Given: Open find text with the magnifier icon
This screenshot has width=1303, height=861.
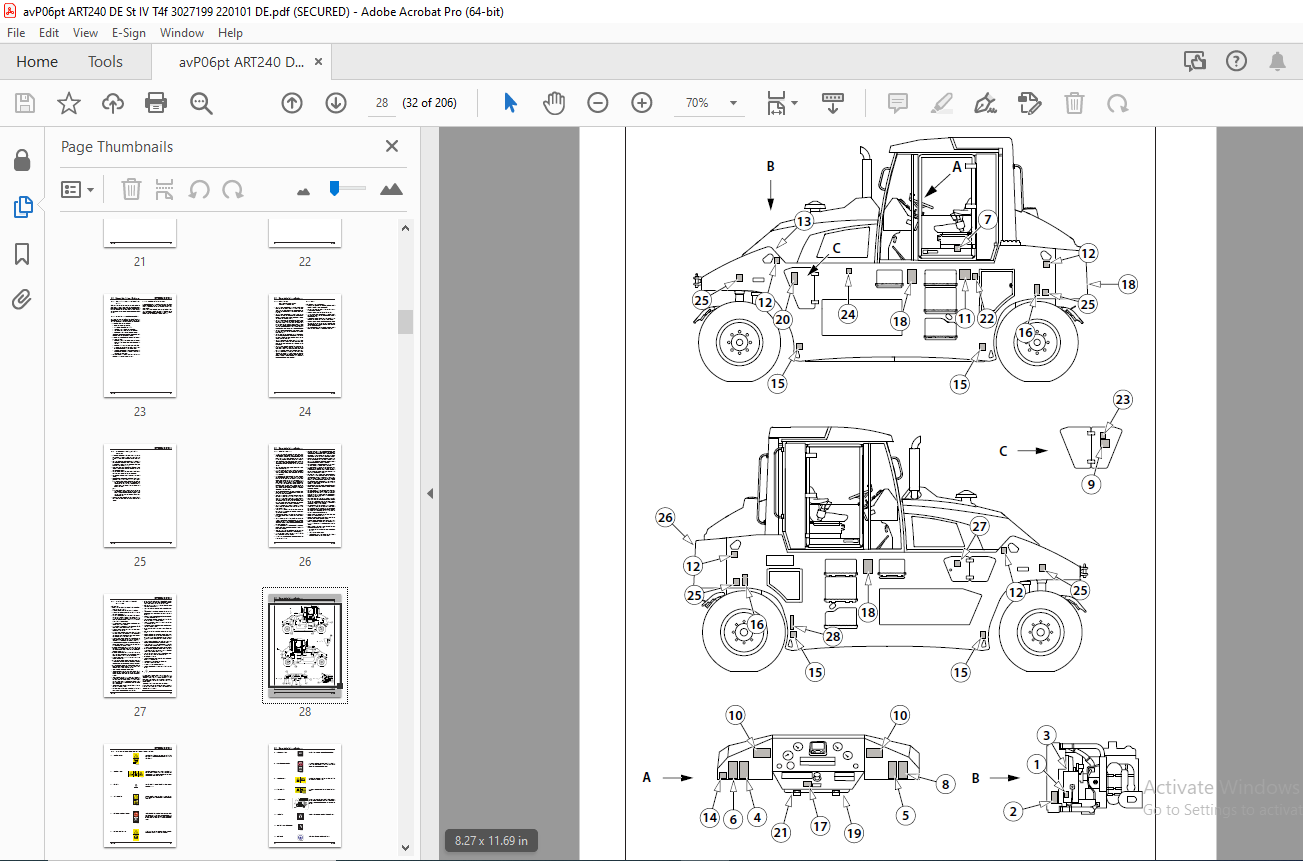Looking at the screenshot, I should click(x=201, y=103).
